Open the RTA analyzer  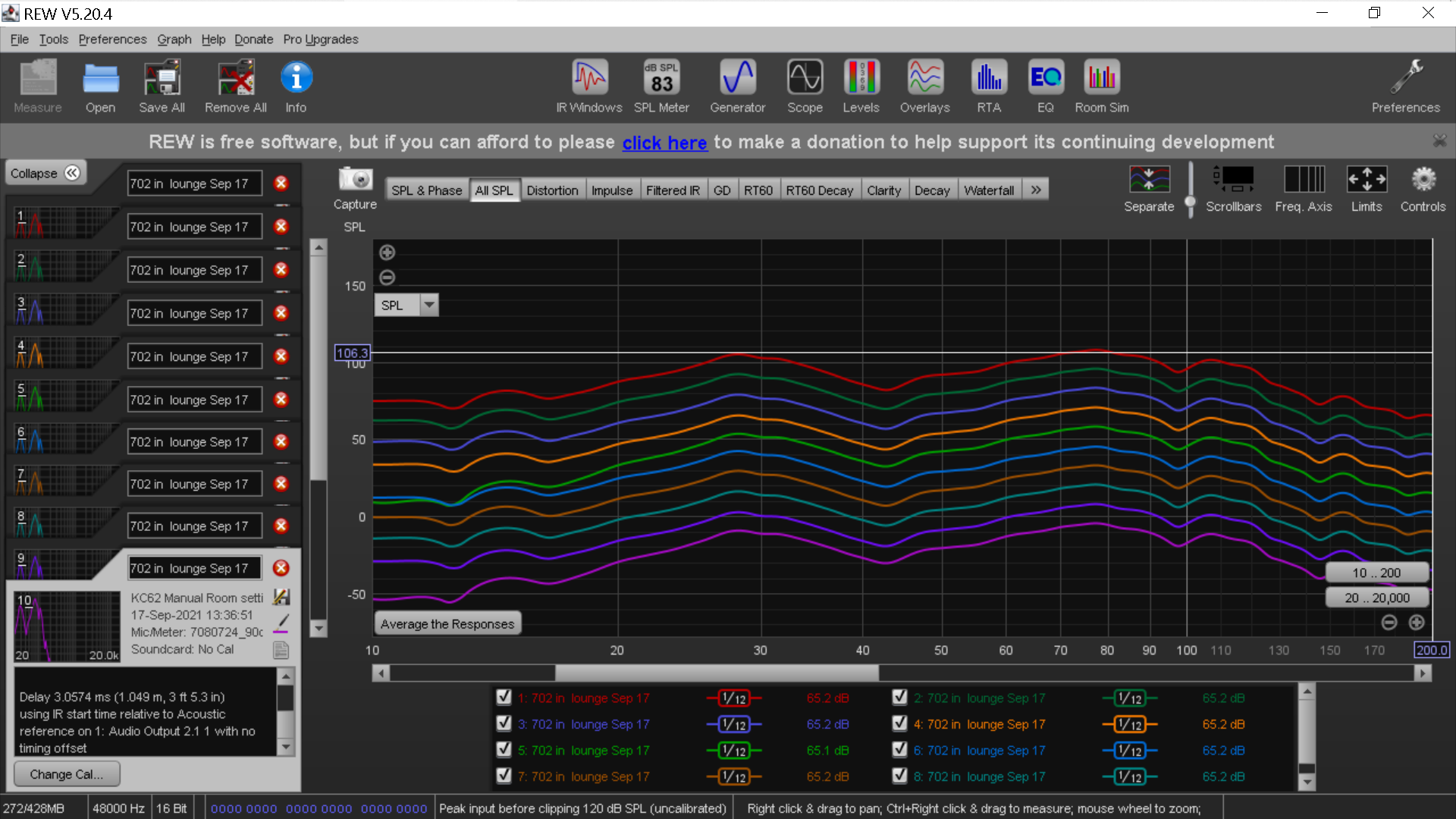989,86
